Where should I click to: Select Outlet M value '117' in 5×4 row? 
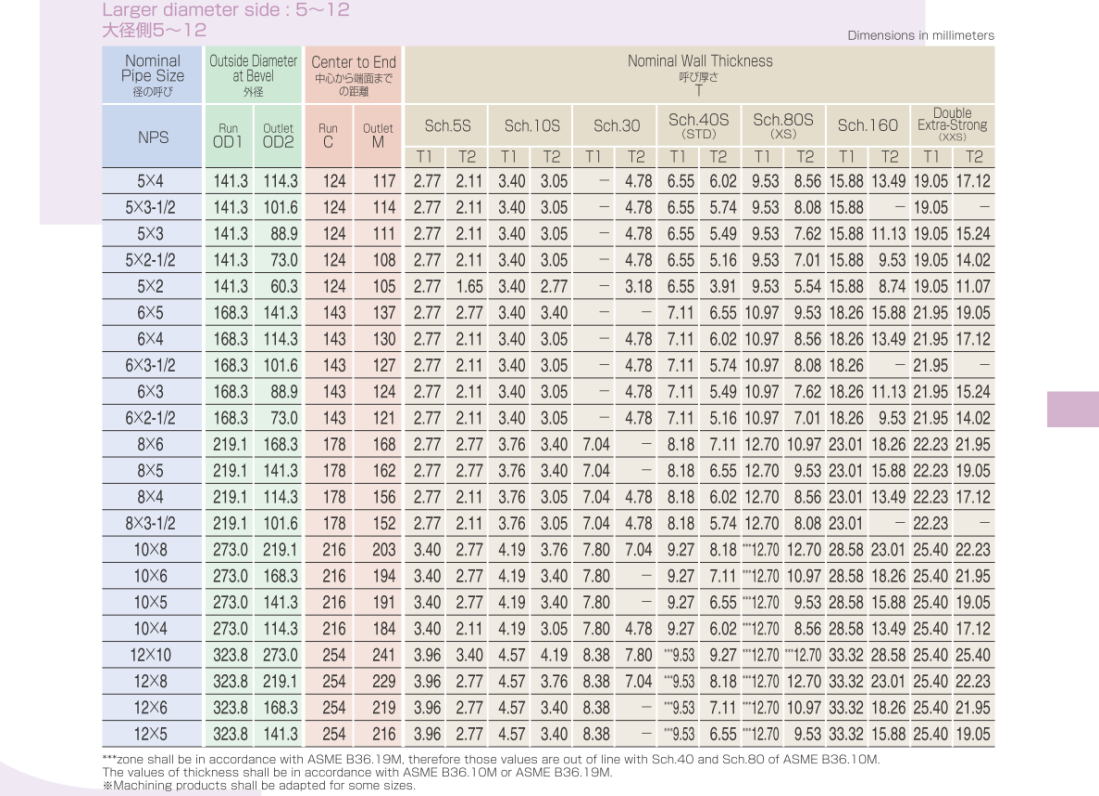(384, 181)
